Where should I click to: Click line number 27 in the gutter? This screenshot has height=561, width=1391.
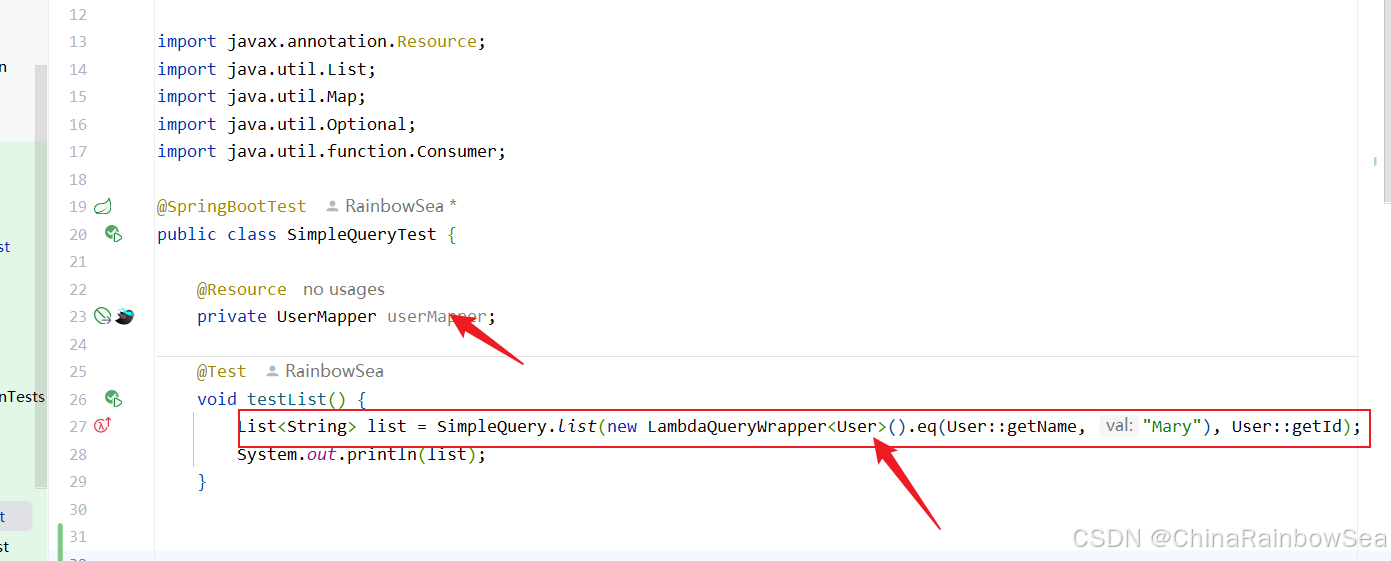tap(77, 427)
